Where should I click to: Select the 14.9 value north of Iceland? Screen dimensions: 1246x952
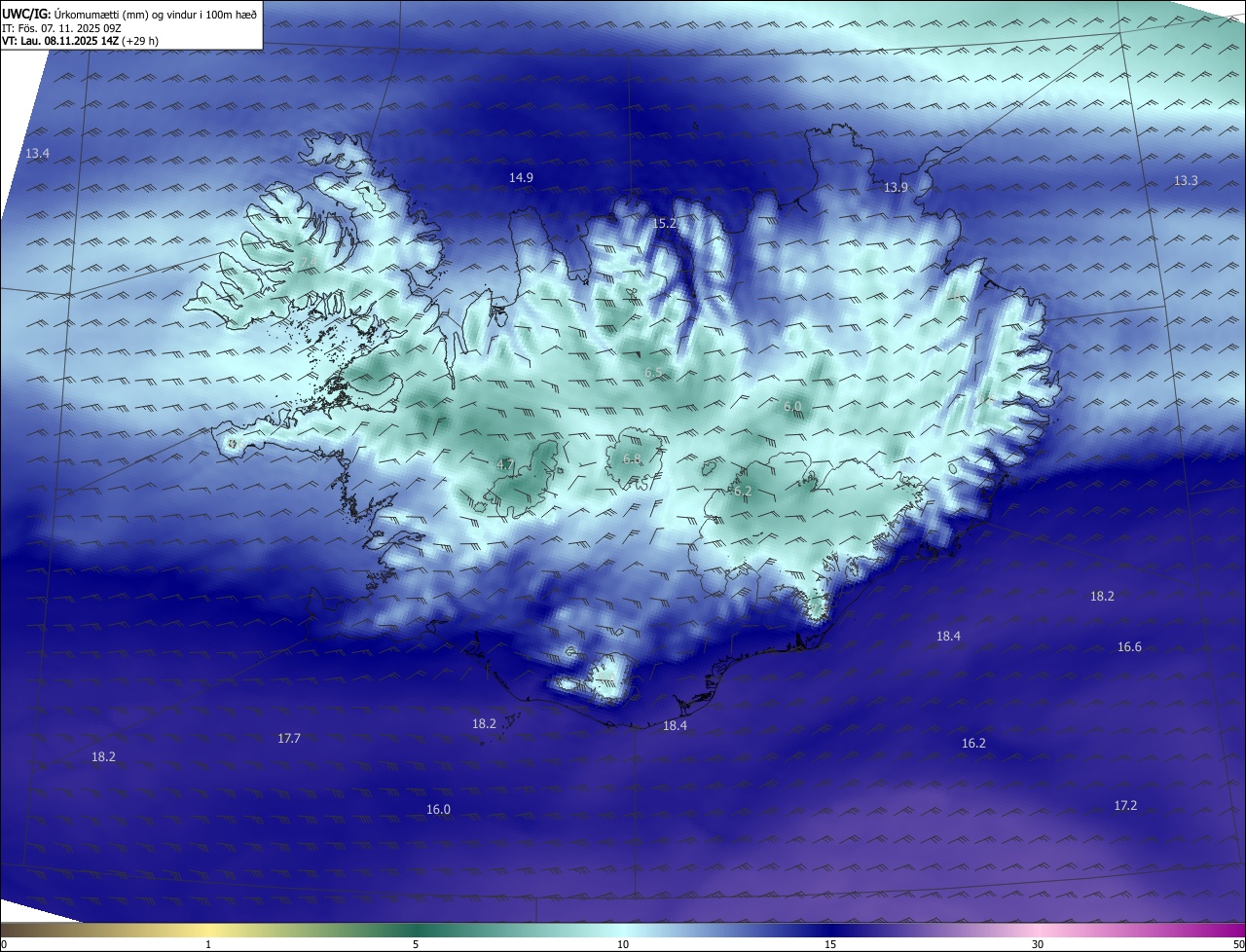point(521,177)
